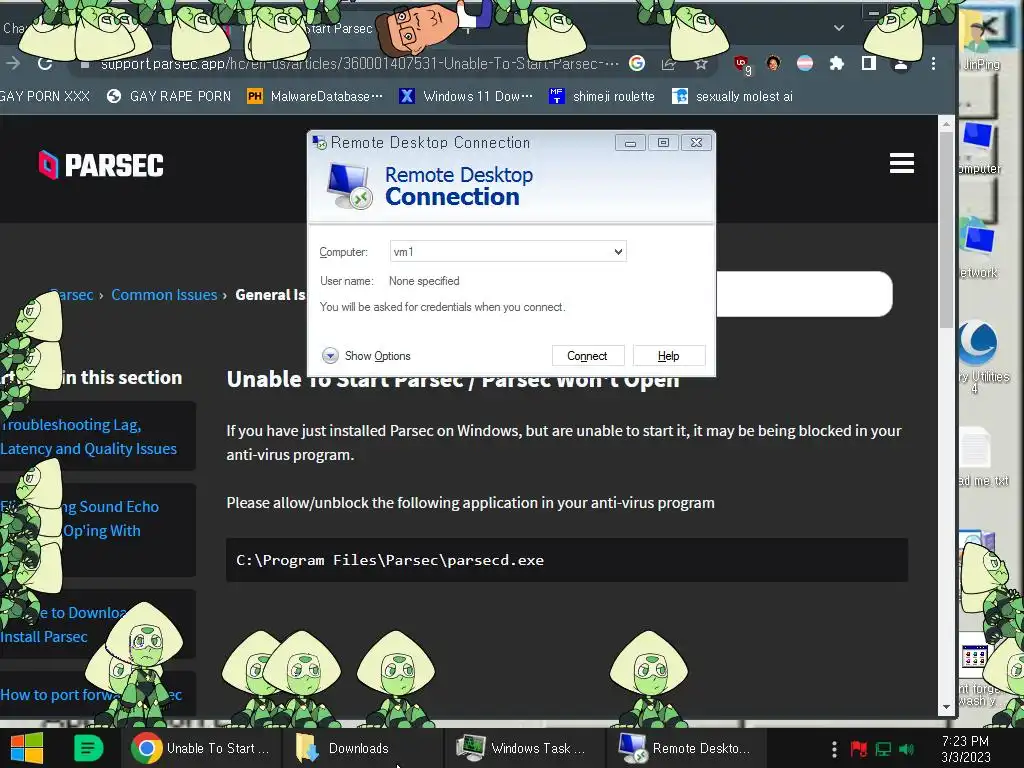Click Help in Remote Desktop Connection
Image resolution: width=1024 pixels, height=768 pixels.
[x=668, y=356]
